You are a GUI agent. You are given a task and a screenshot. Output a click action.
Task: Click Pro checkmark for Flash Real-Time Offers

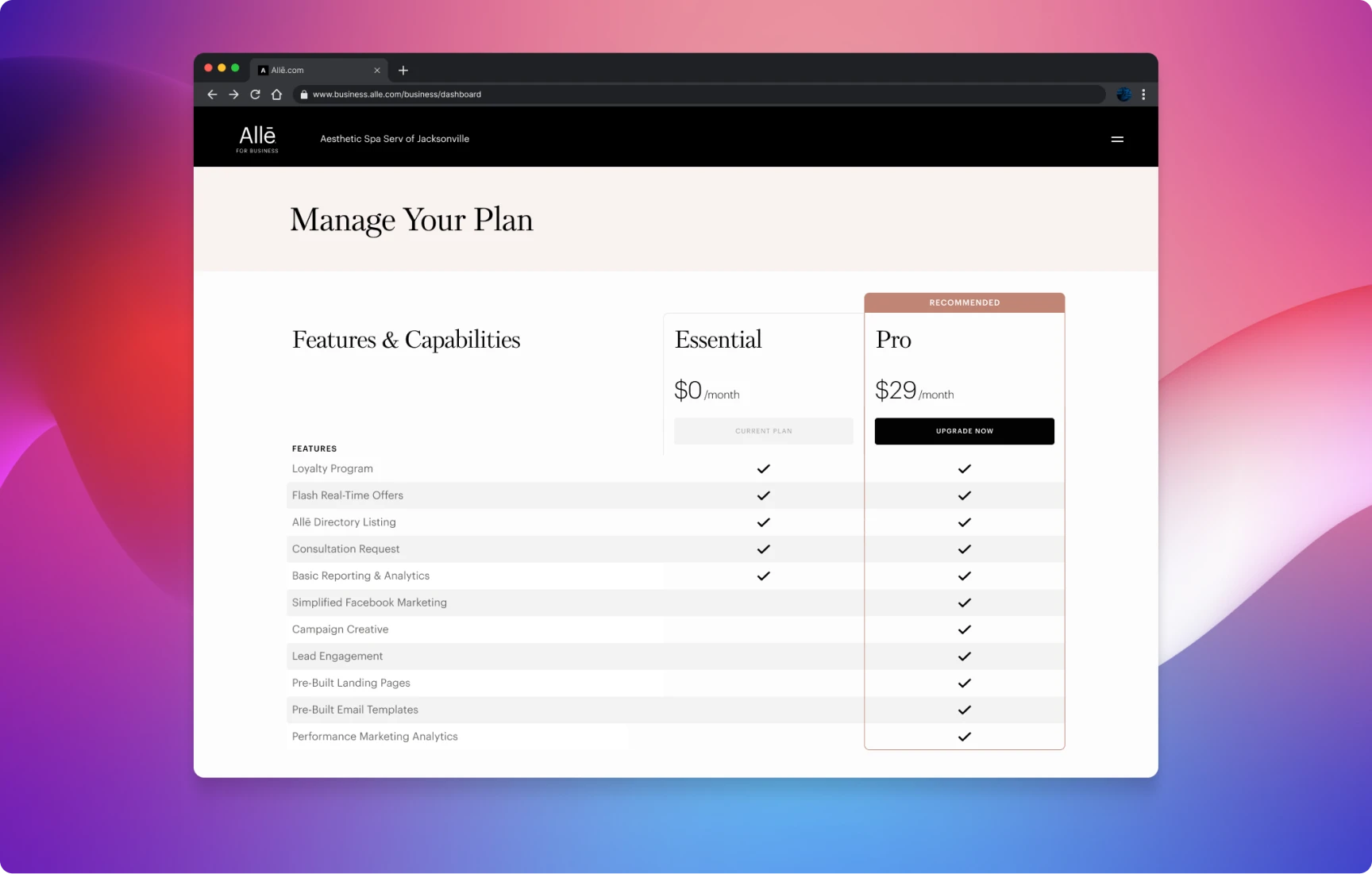coord(965,496)
